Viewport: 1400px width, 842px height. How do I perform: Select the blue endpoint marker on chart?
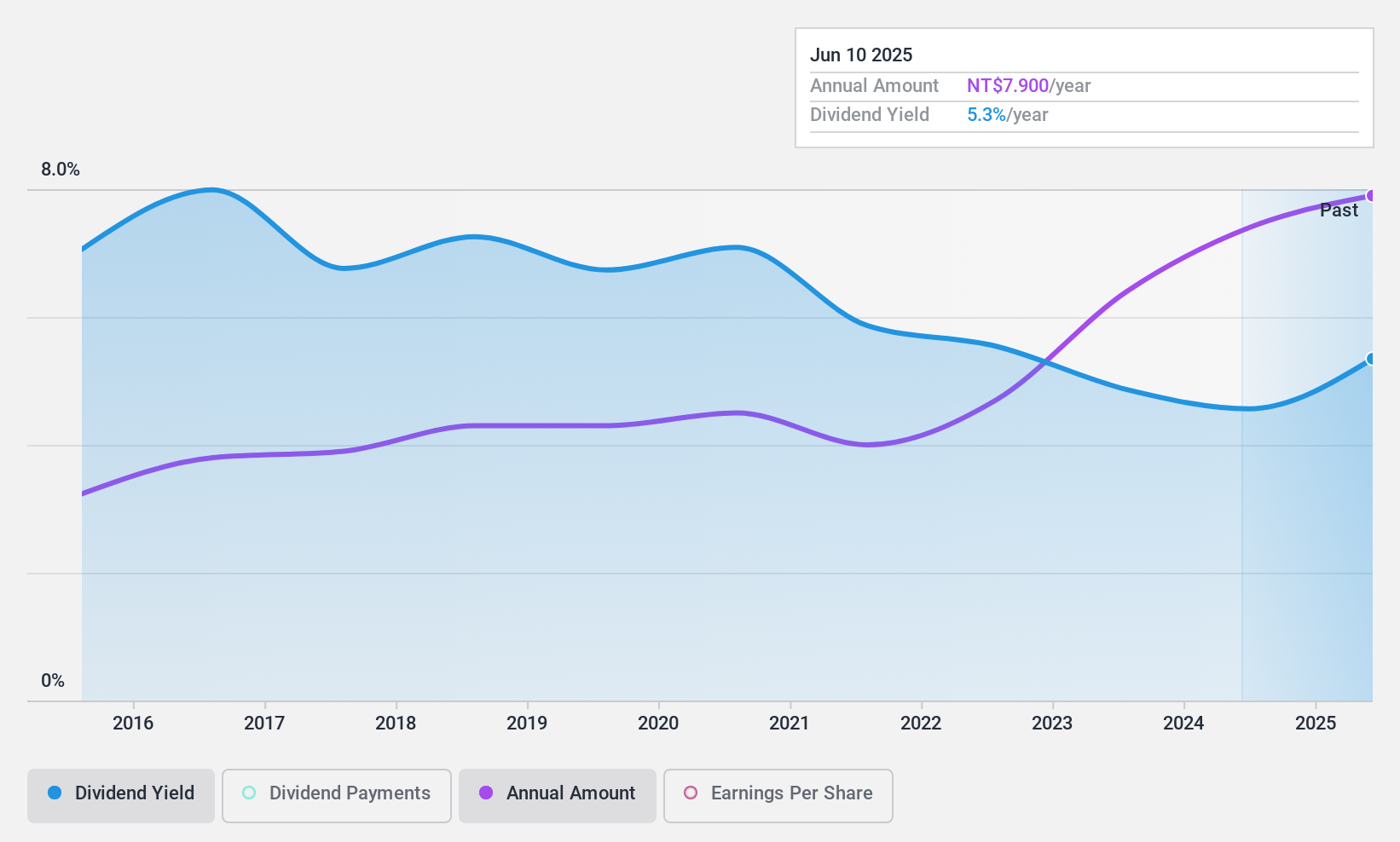(1371, 359)
